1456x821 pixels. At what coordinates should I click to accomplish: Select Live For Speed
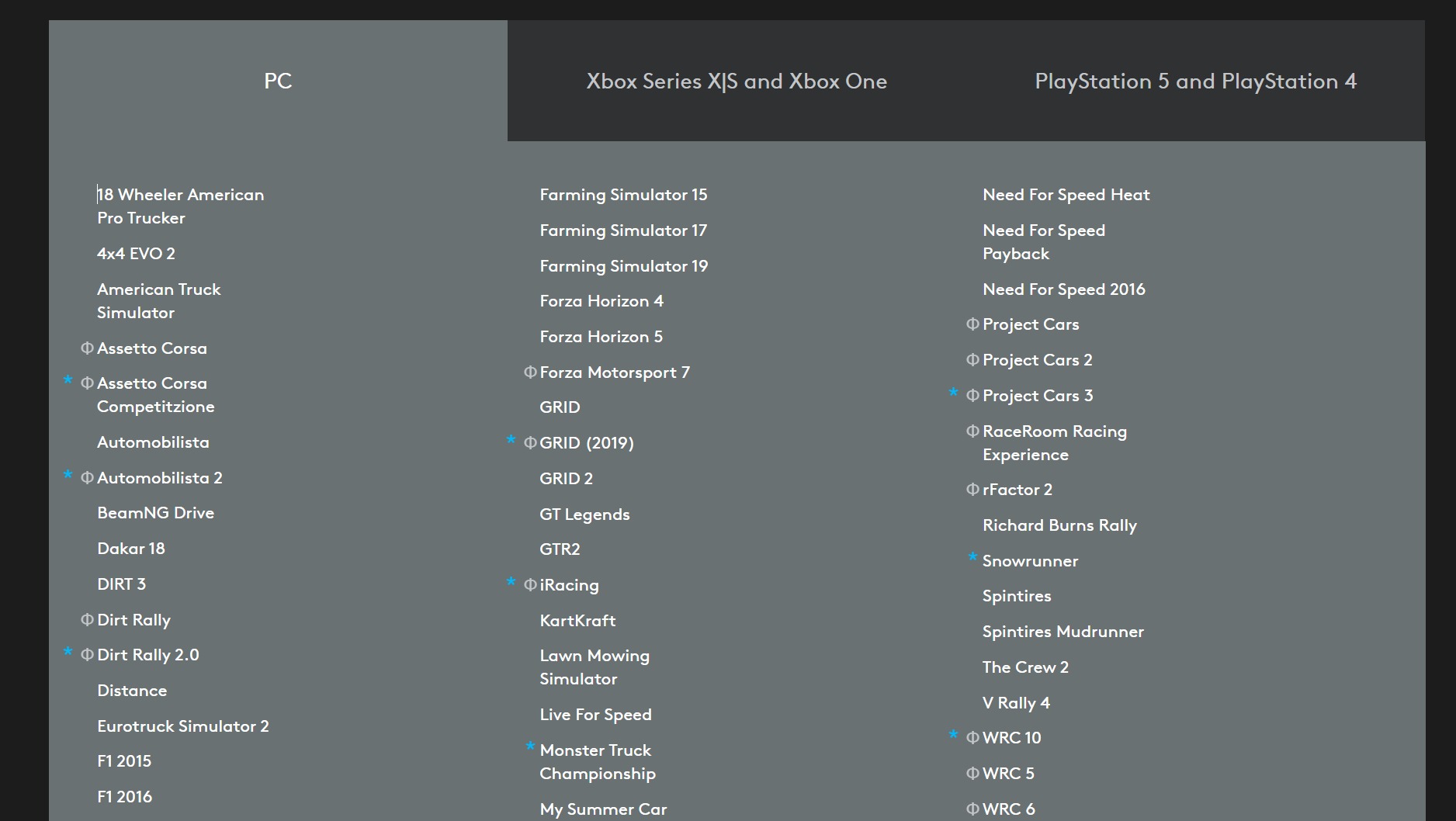(x=595, y=715)
